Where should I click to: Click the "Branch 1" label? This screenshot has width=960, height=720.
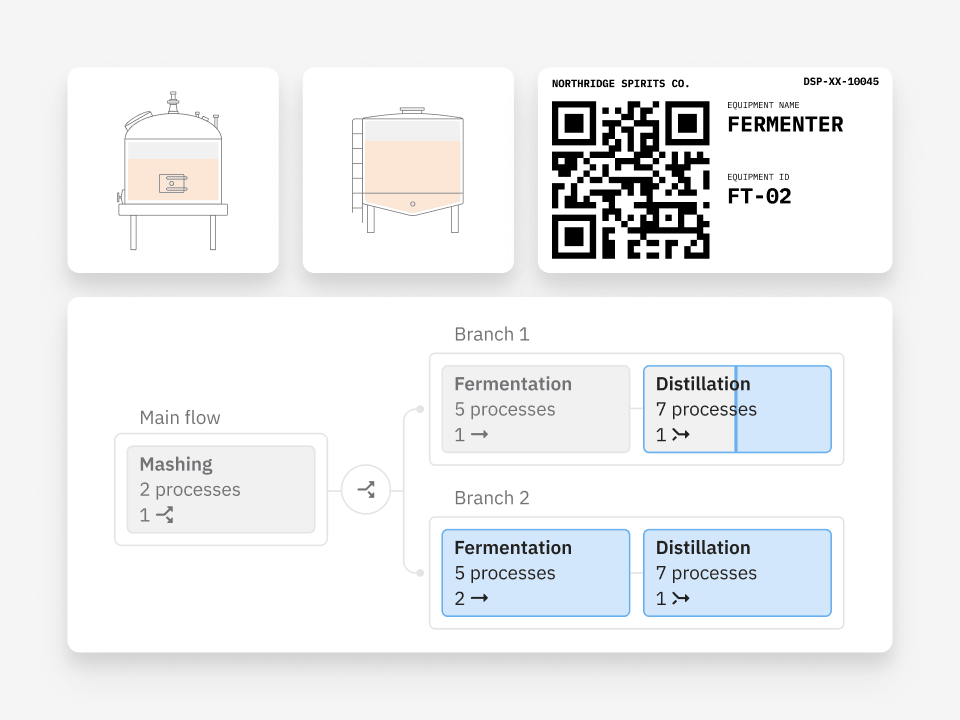click(x=492, y=334)
